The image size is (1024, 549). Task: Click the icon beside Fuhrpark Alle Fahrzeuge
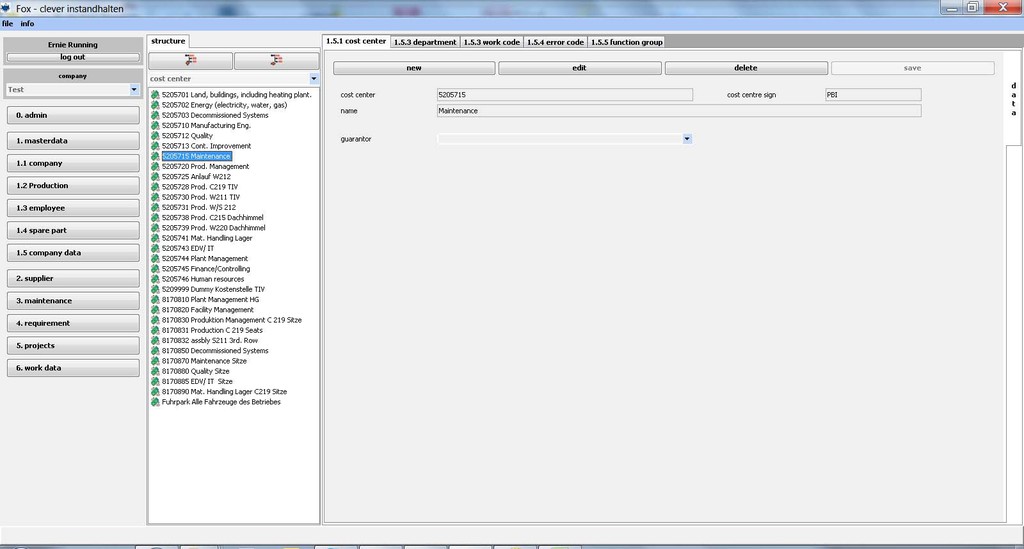click(x=155, y=402)
